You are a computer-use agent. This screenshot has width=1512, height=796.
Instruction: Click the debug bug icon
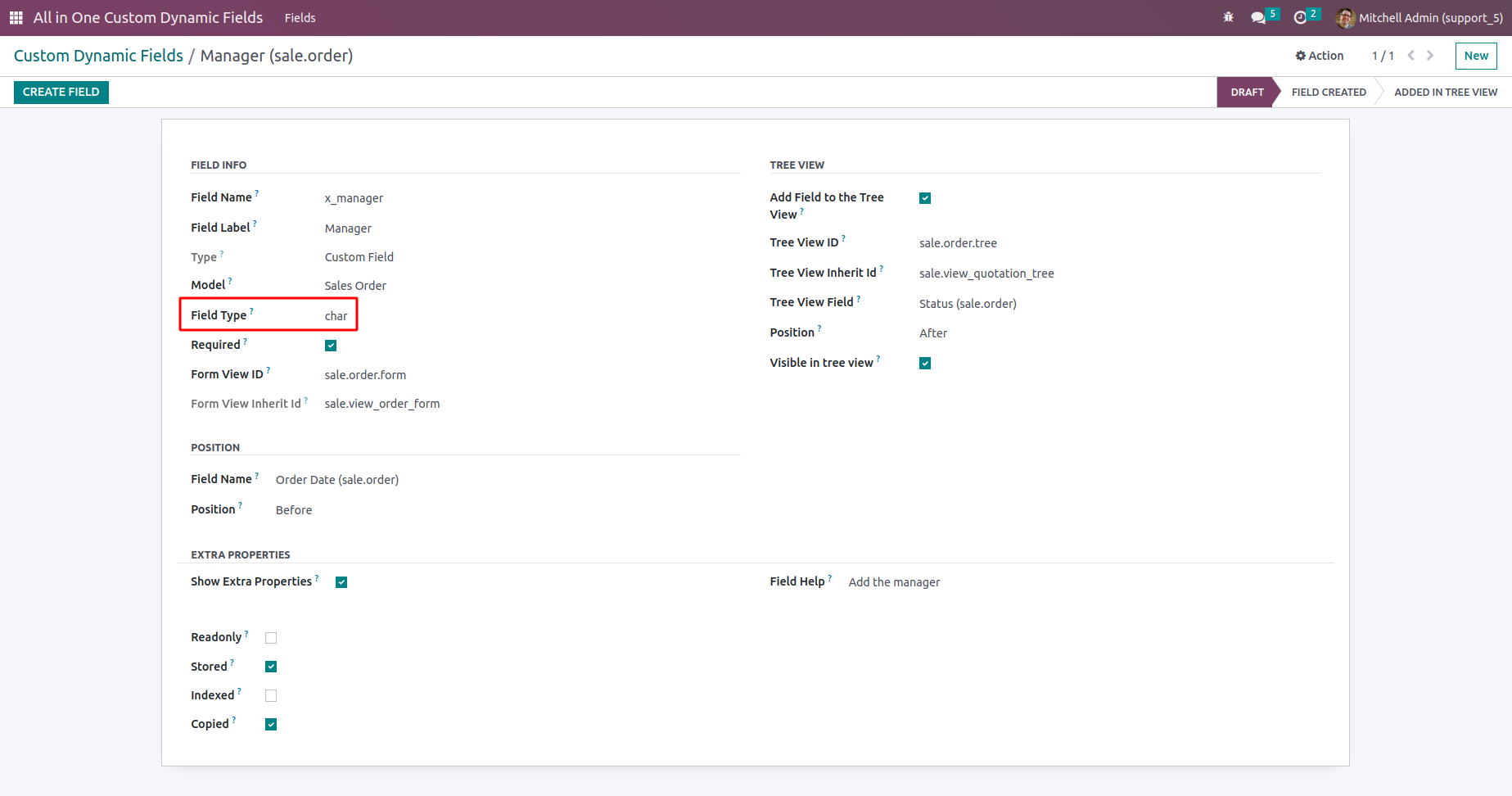pos(1228,17)
